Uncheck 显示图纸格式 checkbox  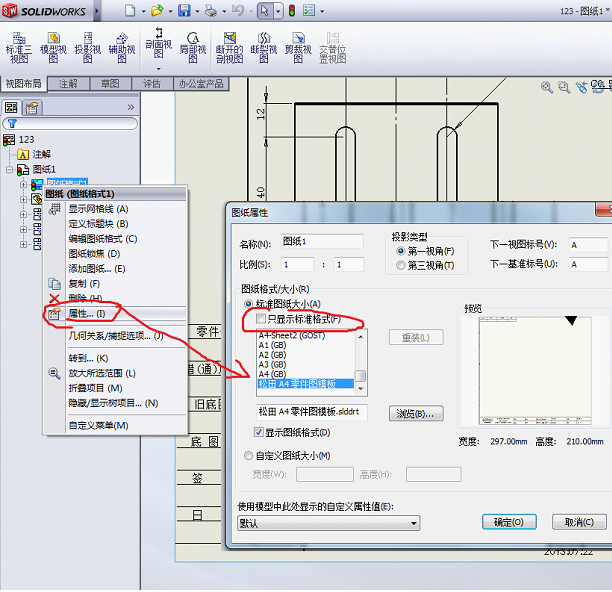(x=258, y=432)
